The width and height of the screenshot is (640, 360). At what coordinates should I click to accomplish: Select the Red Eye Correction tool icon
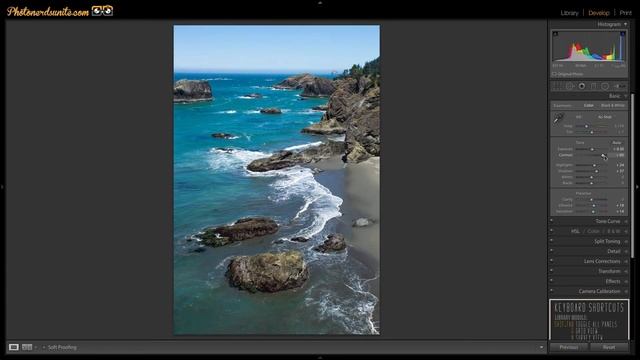(x=582, y=86)
